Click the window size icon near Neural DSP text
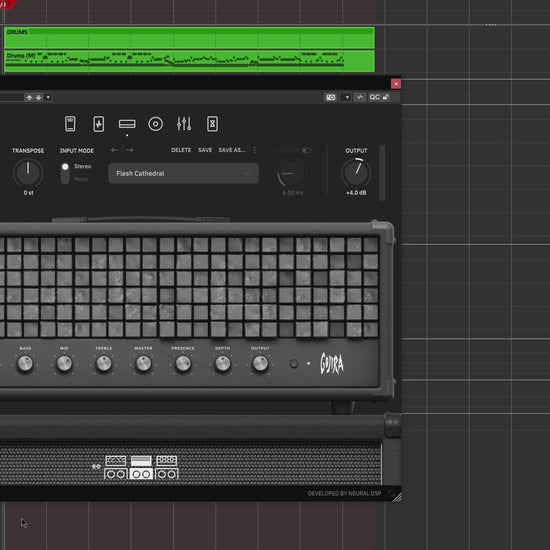This screenshot has width=550, height=550. (391, 493)
